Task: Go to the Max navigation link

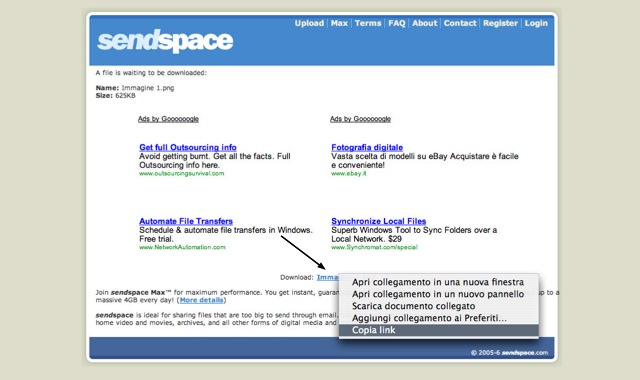Action: [x=339, y=23]
